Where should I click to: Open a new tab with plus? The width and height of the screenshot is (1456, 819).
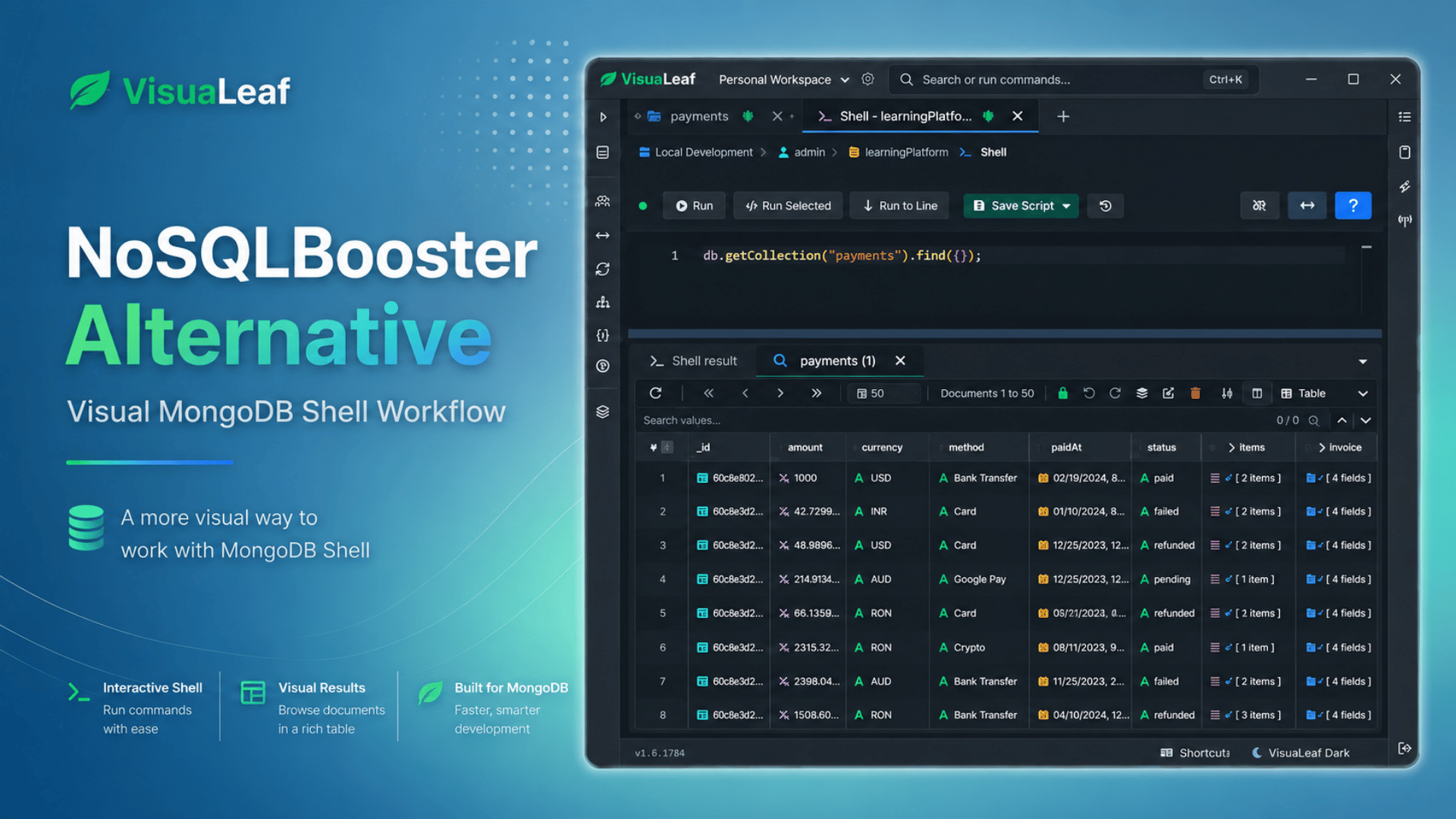click(x=1063, y=116)
